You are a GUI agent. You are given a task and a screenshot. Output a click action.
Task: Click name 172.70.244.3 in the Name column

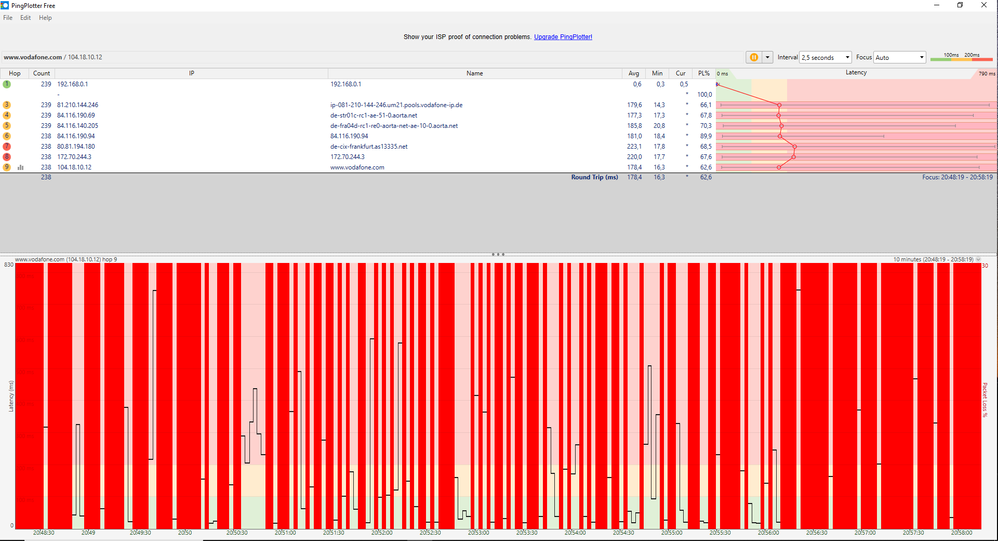coord(347,157)
